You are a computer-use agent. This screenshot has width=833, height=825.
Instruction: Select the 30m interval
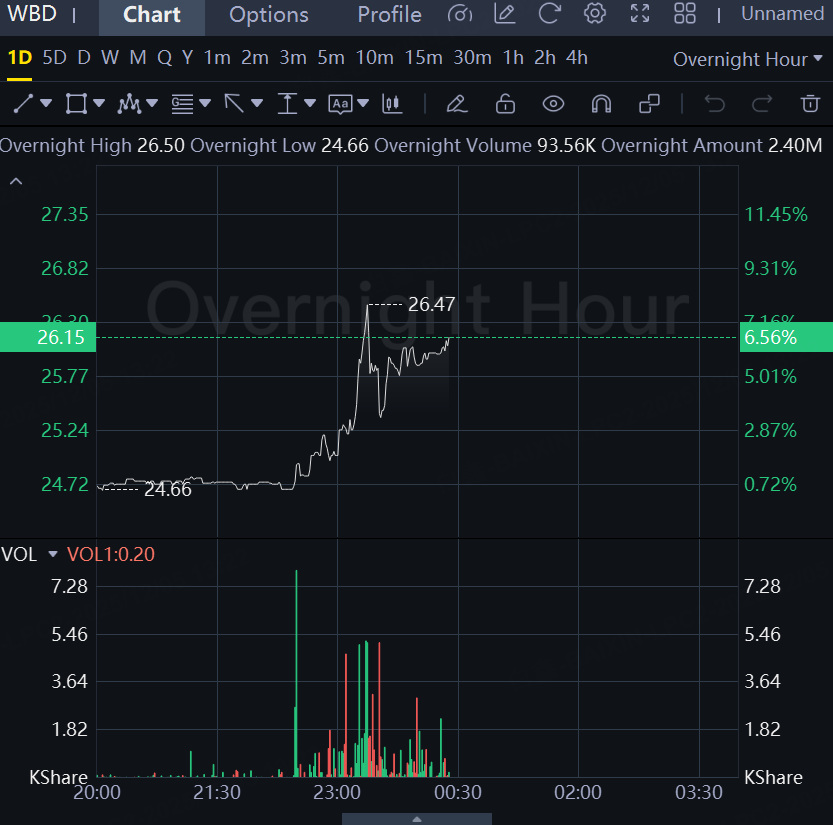click(x=472, y=57)
